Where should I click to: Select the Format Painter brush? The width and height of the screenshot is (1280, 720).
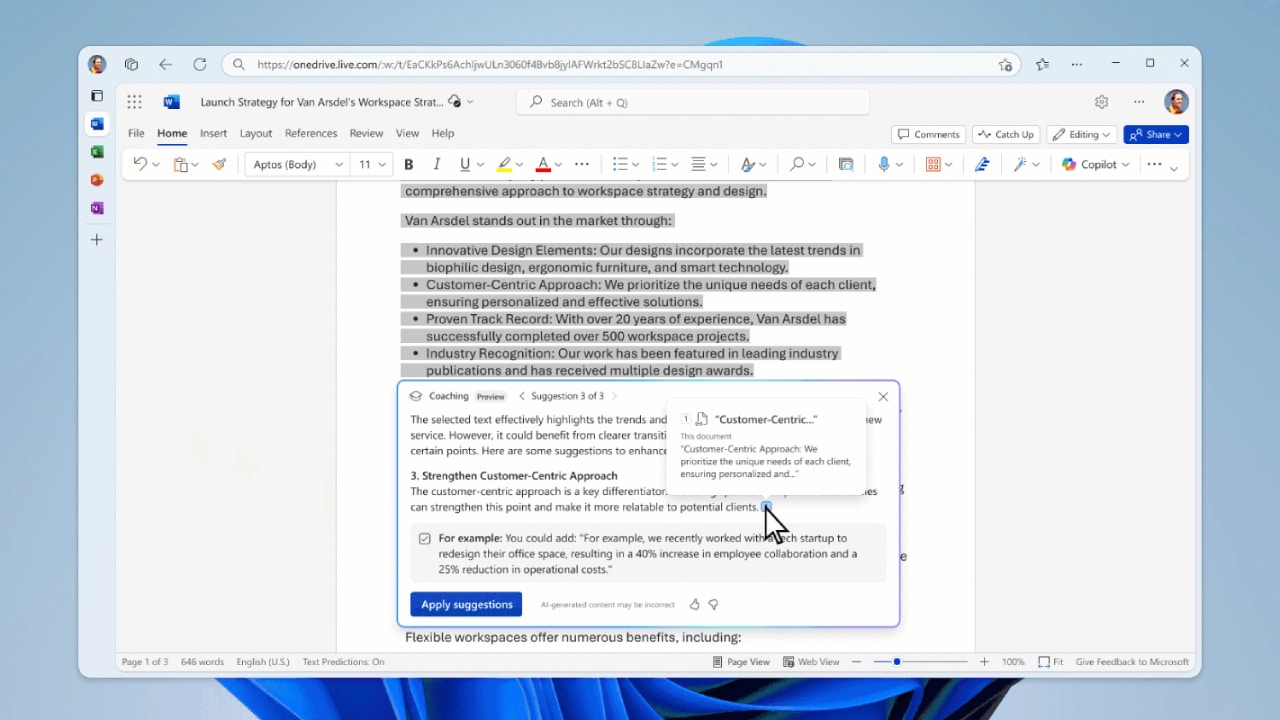[219, 164]
